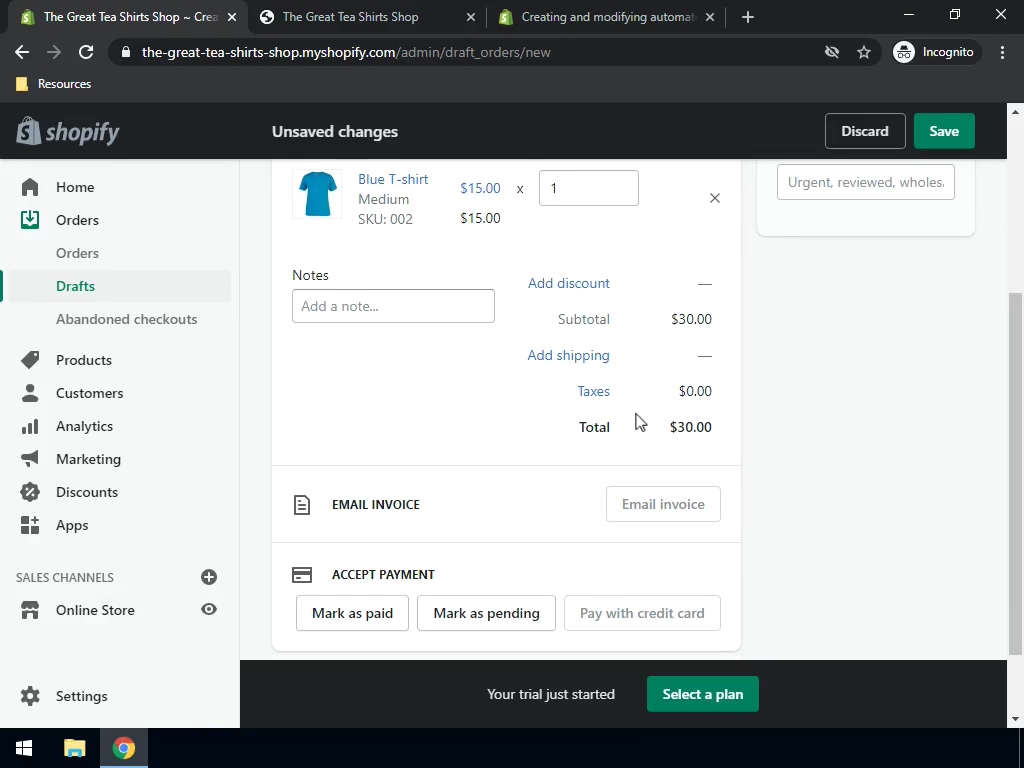Viewport: 1024px width, 768px height.
Task: Click the Chrome taskbar icon
Action: pos(123,748)
